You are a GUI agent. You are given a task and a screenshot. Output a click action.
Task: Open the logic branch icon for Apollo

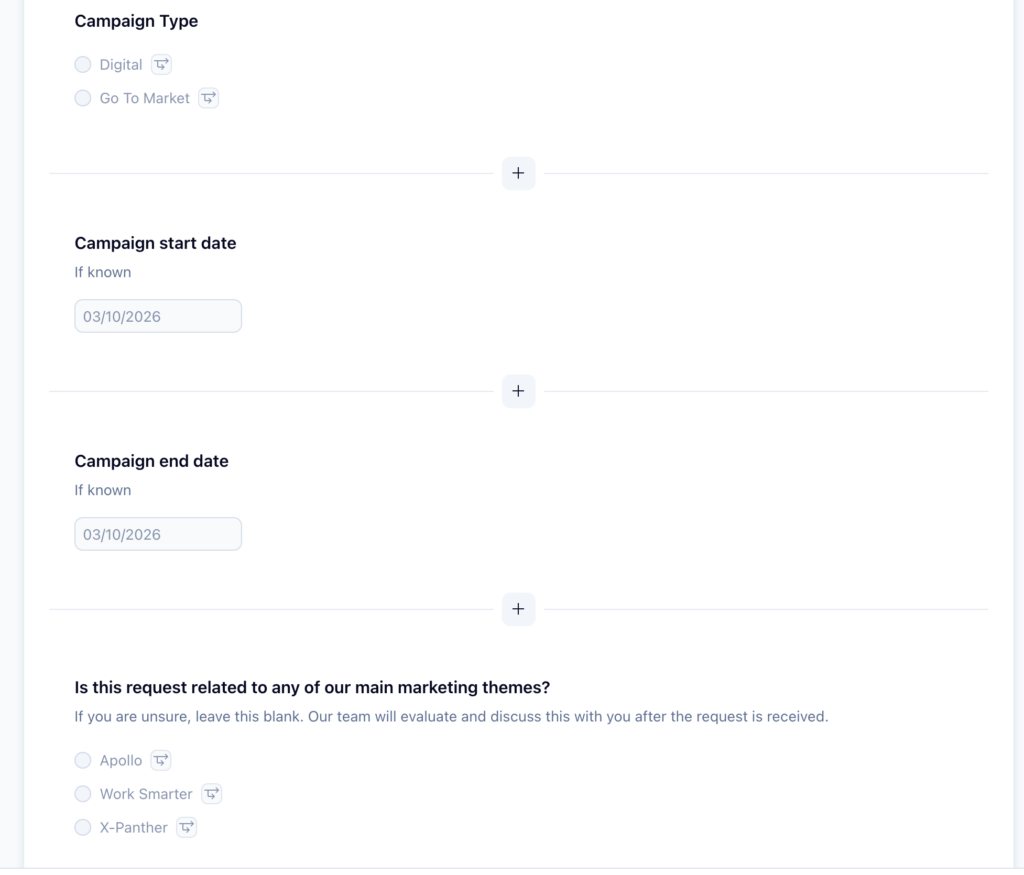(x=161, y=761)
